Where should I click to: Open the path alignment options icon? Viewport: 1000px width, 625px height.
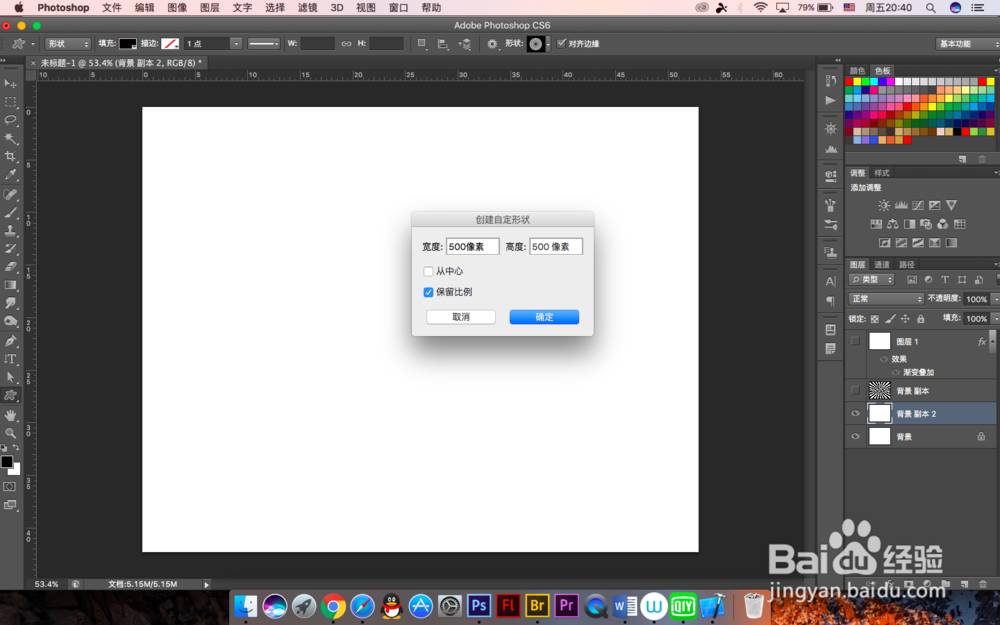coord(443,43)
